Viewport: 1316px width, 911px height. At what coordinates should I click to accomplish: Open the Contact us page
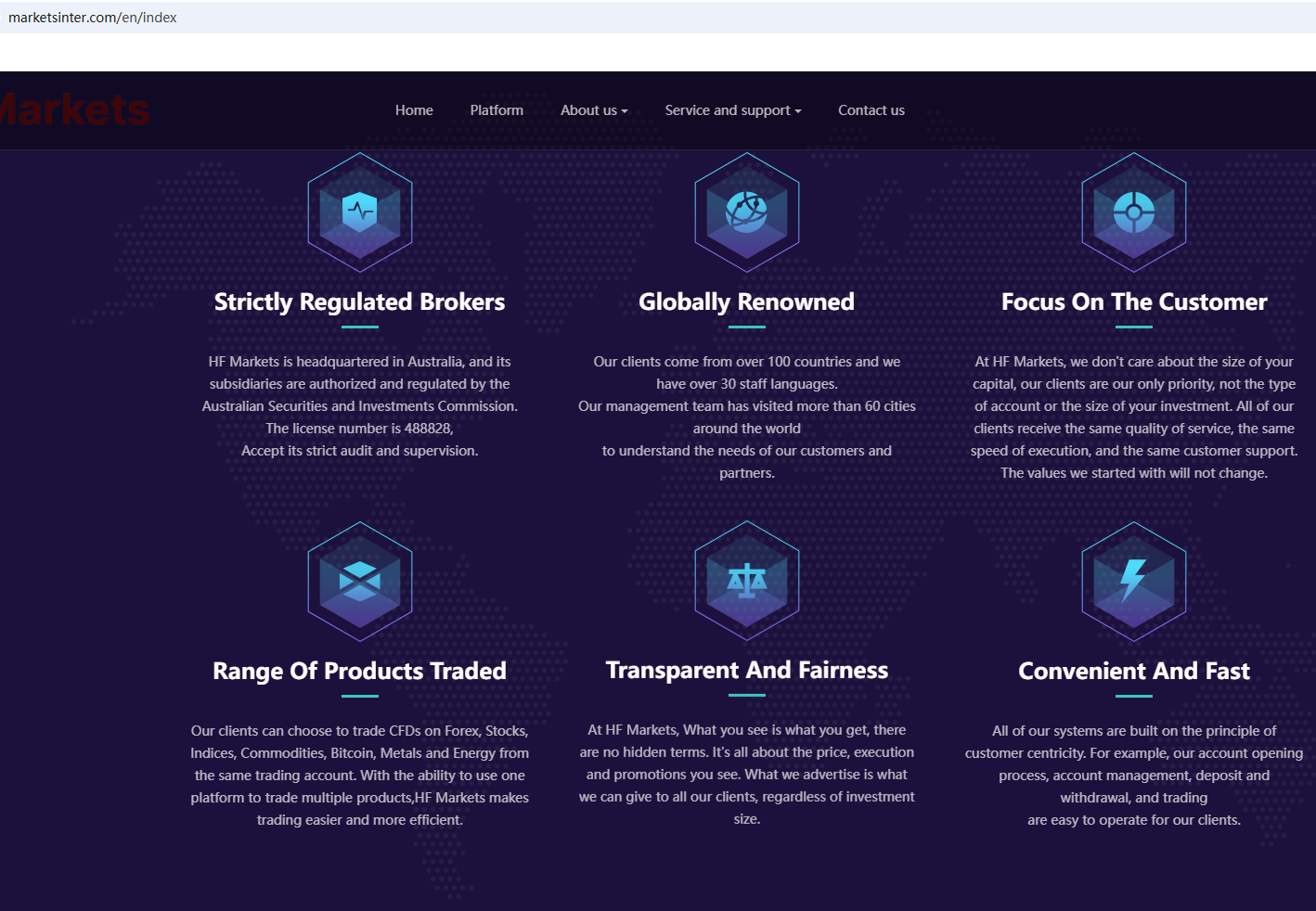pos(871,110)
